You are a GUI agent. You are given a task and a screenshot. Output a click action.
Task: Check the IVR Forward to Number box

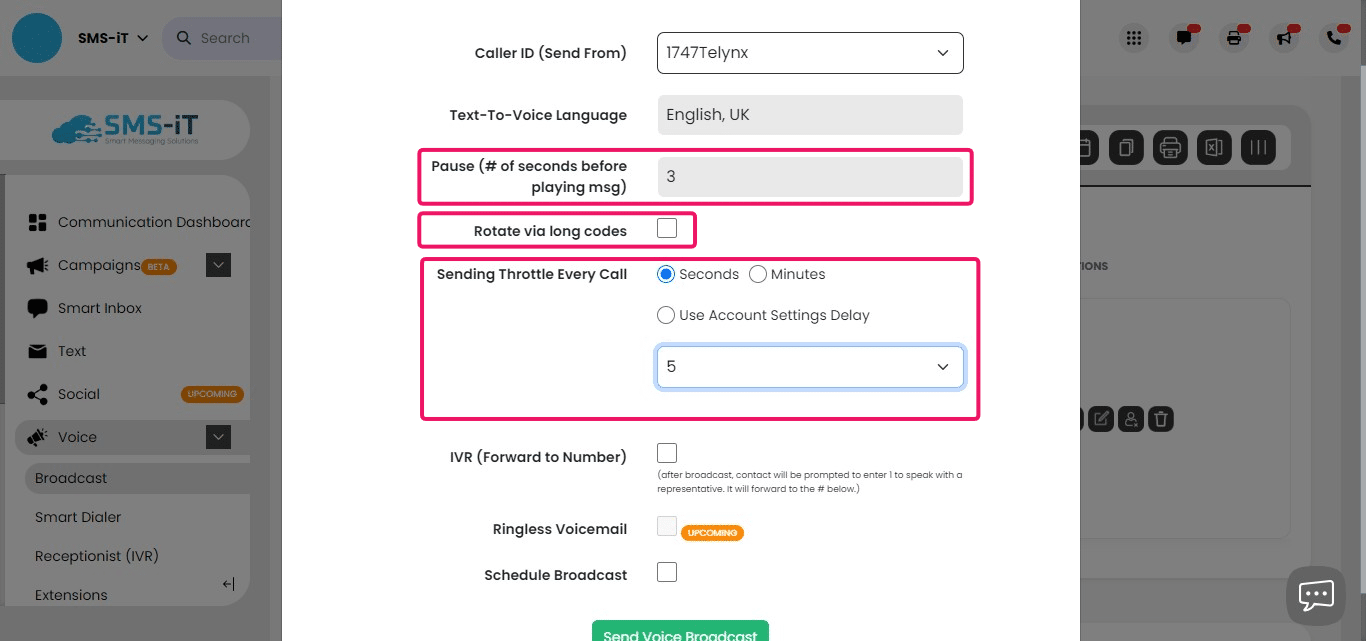[667, 453]
